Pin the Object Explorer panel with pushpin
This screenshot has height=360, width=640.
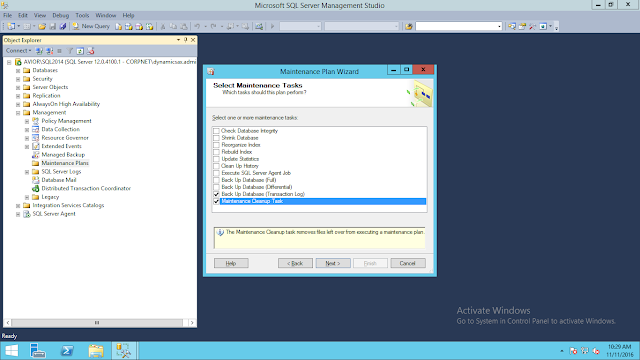tap(185, 40)
